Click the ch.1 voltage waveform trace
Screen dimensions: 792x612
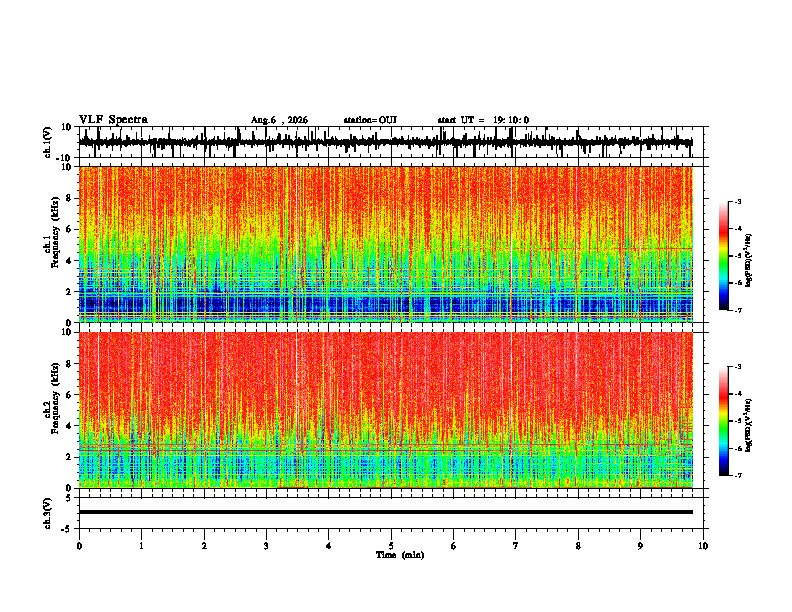coord(385,142)
